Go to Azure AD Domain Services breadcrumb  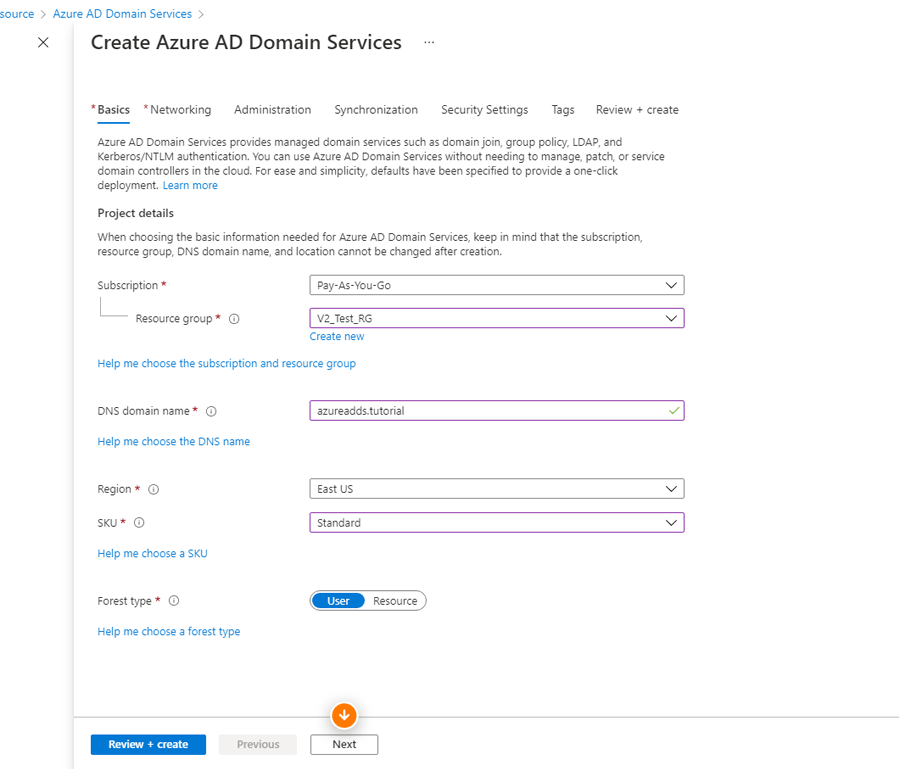122,14
